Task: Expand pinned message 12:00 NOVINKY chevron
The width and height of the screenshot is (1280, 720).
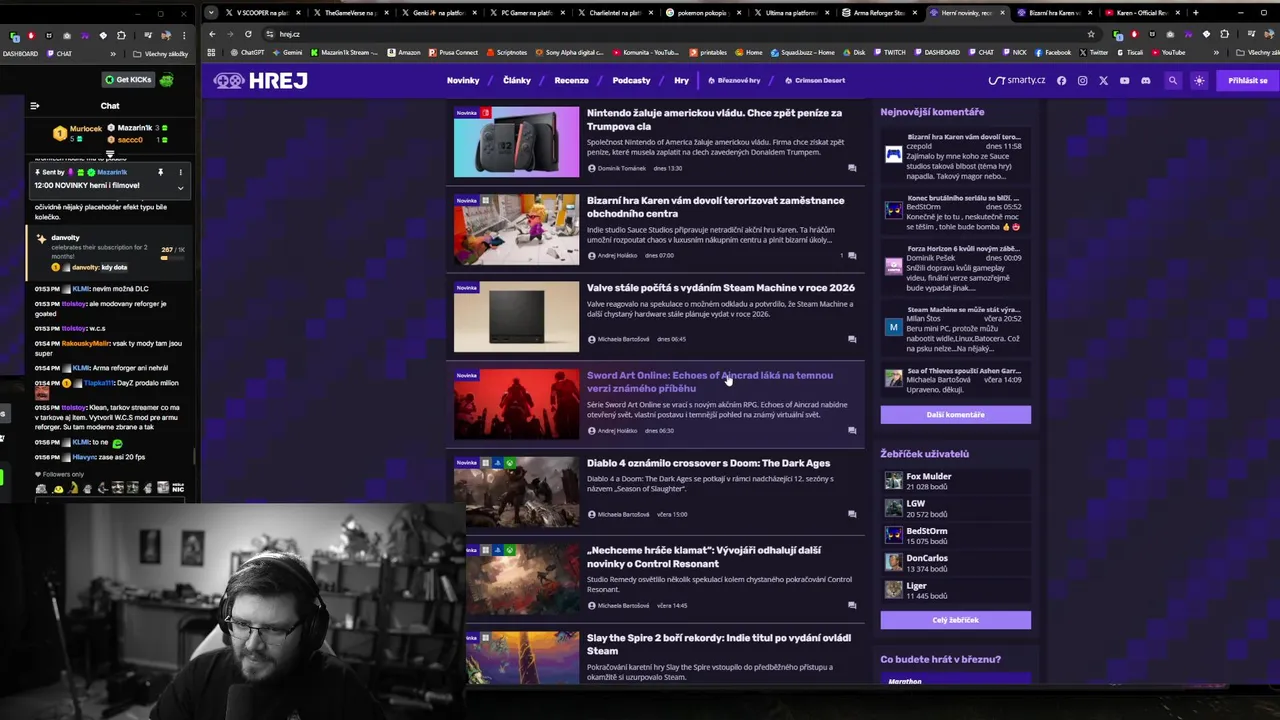Action: (180, 187)
